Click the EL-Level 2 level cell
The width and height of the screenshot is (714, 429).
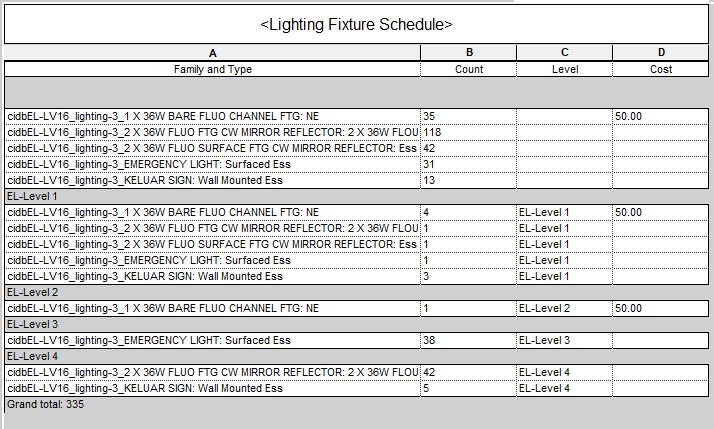tap(564, 309)
